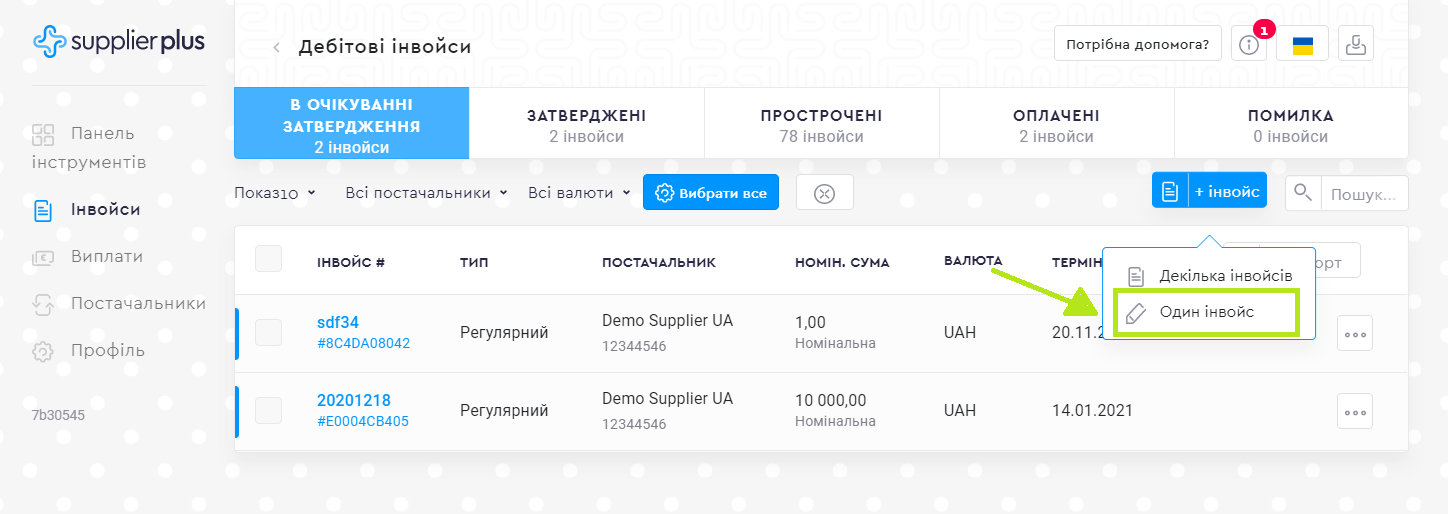Click the clear selection X icon button

click(x=824, y=193)
